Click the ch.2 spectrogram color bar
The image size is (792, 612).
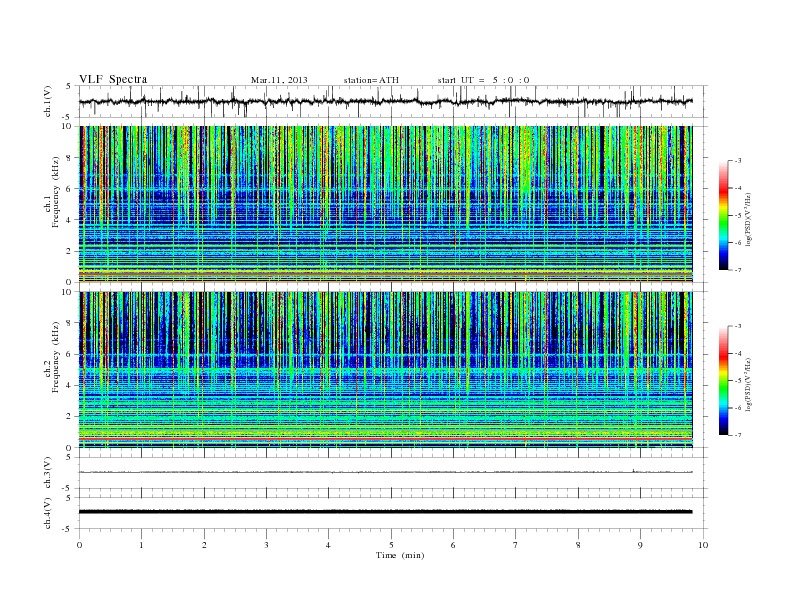point(723,381)
